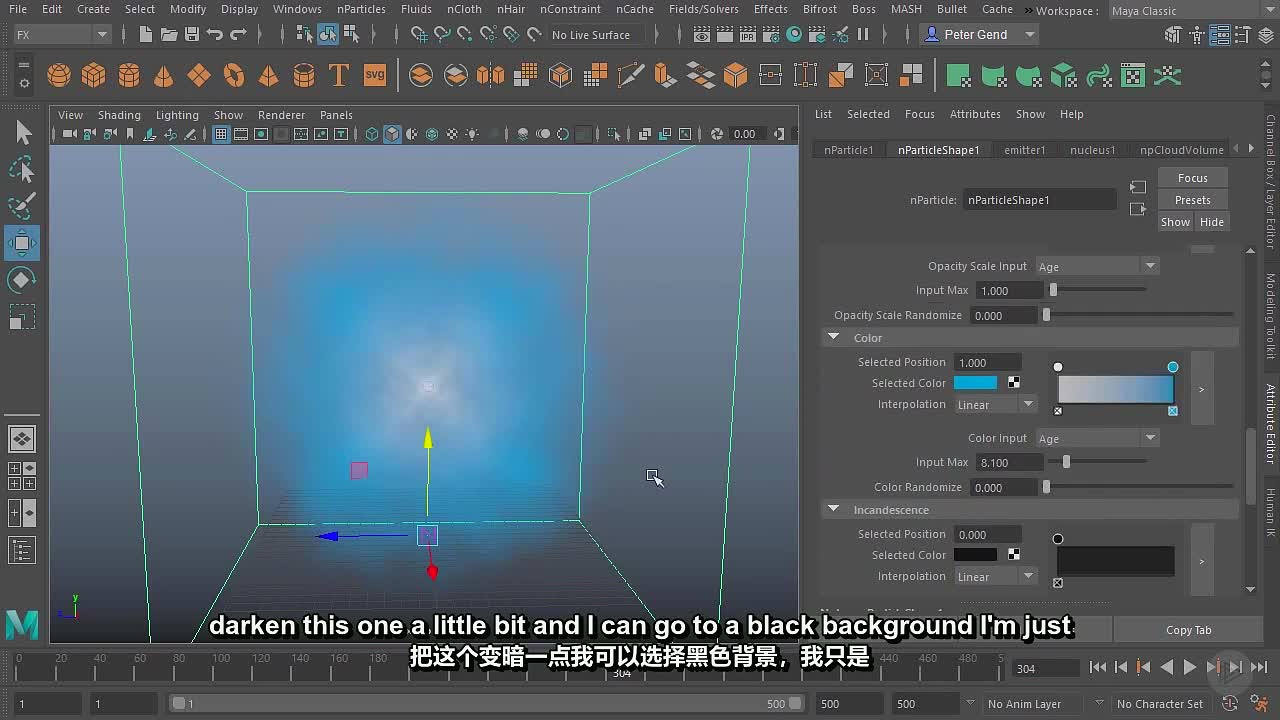The image size is (1280, 720).
Task: Switch to the nParticle1 tab
Action: pos(848,150)
